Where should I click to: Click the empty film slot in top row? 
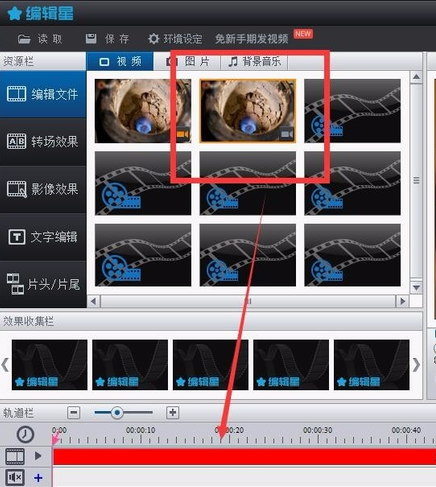(x=352, y=111)
